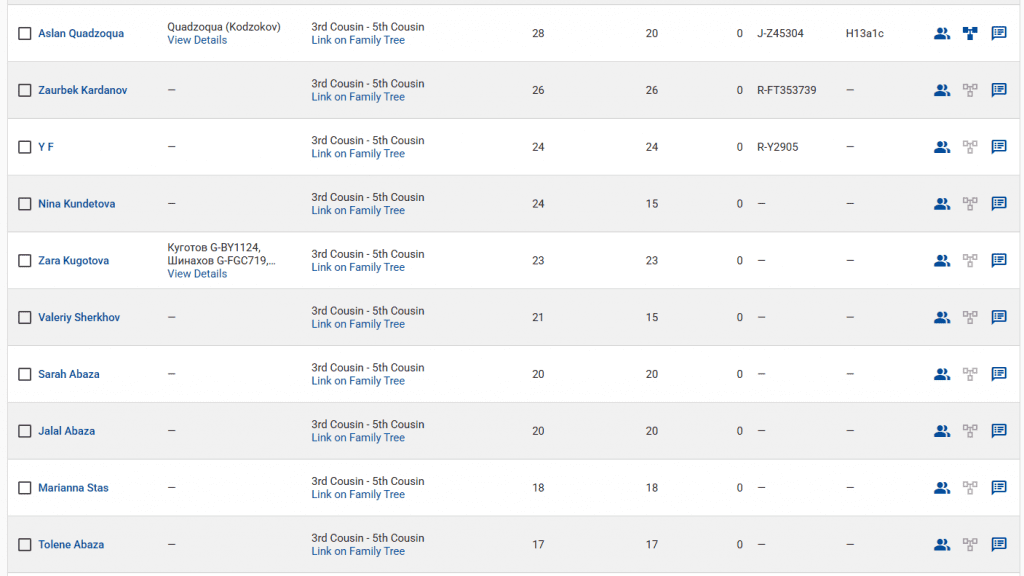Open notes icon for Tolene Abaza
Viewport: 1024px width, 576px height.
pyautogui.click(x=998, y=545)
